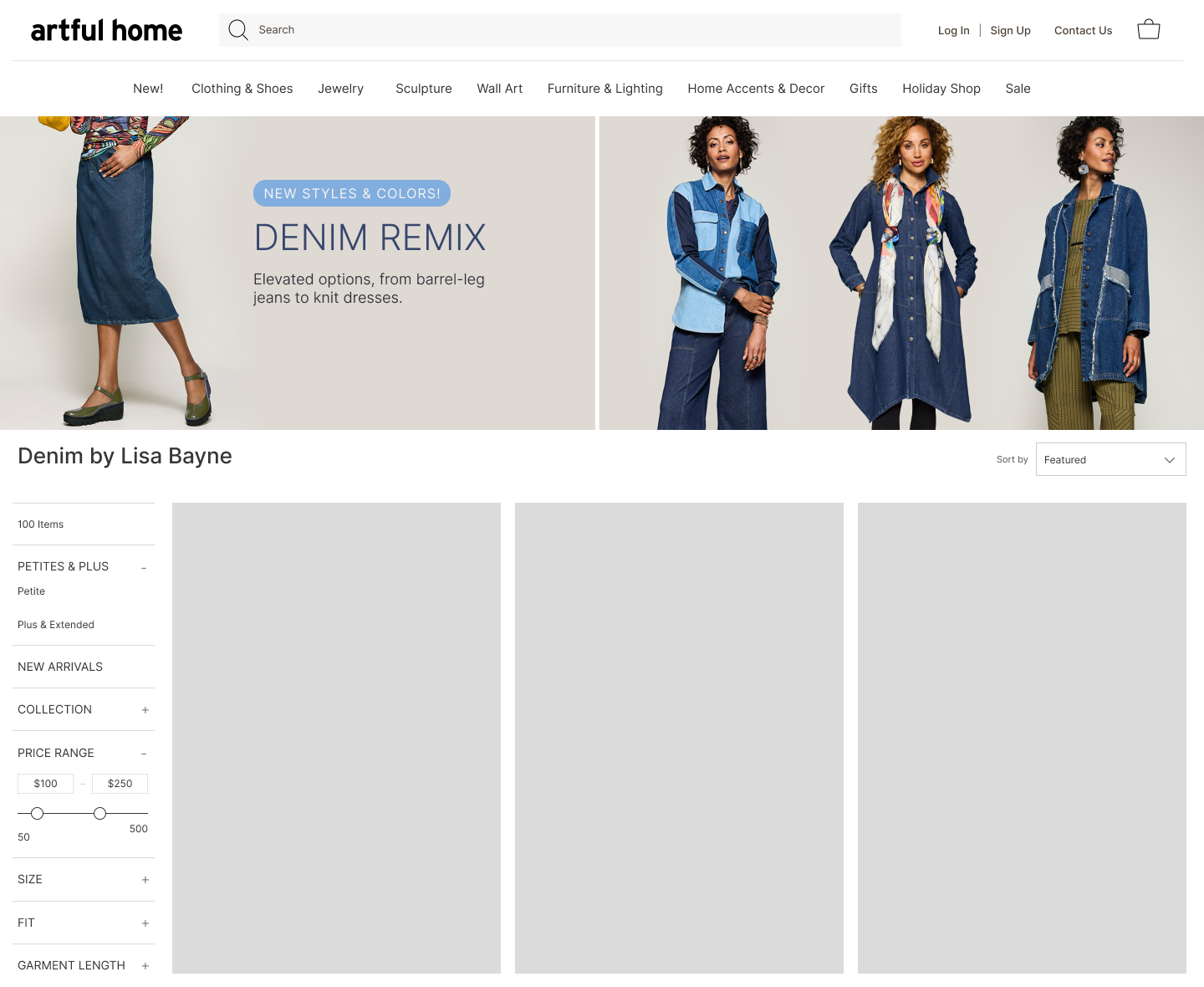Collapse the Price Range filter section

(144, 753)
